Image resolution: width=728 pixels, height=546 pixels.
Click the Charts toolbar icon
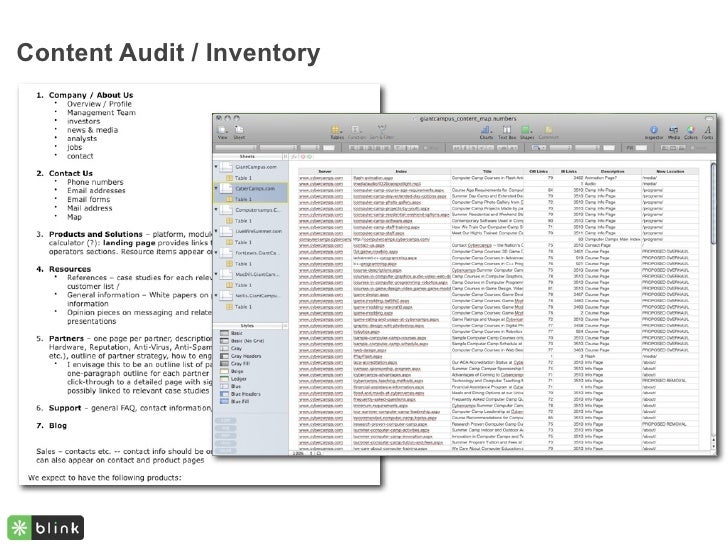(x=486, y=132)
